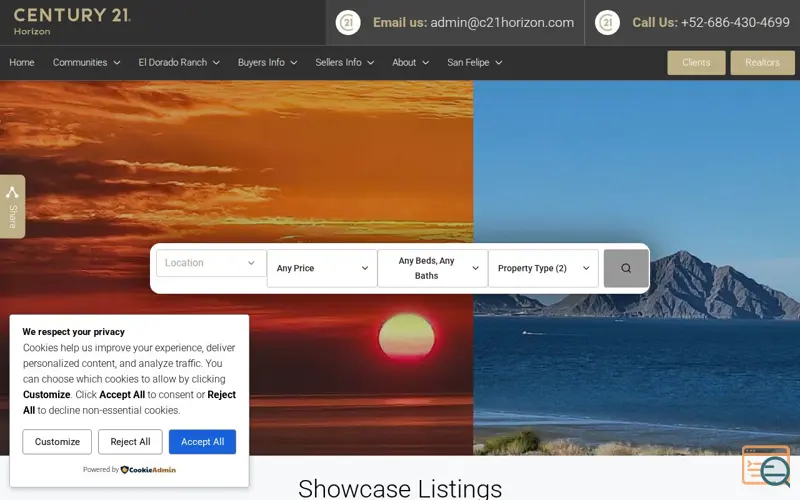Click the Clients button
Image resolution: width=800 pixels, height=500 pixels.
coord(696,63)
